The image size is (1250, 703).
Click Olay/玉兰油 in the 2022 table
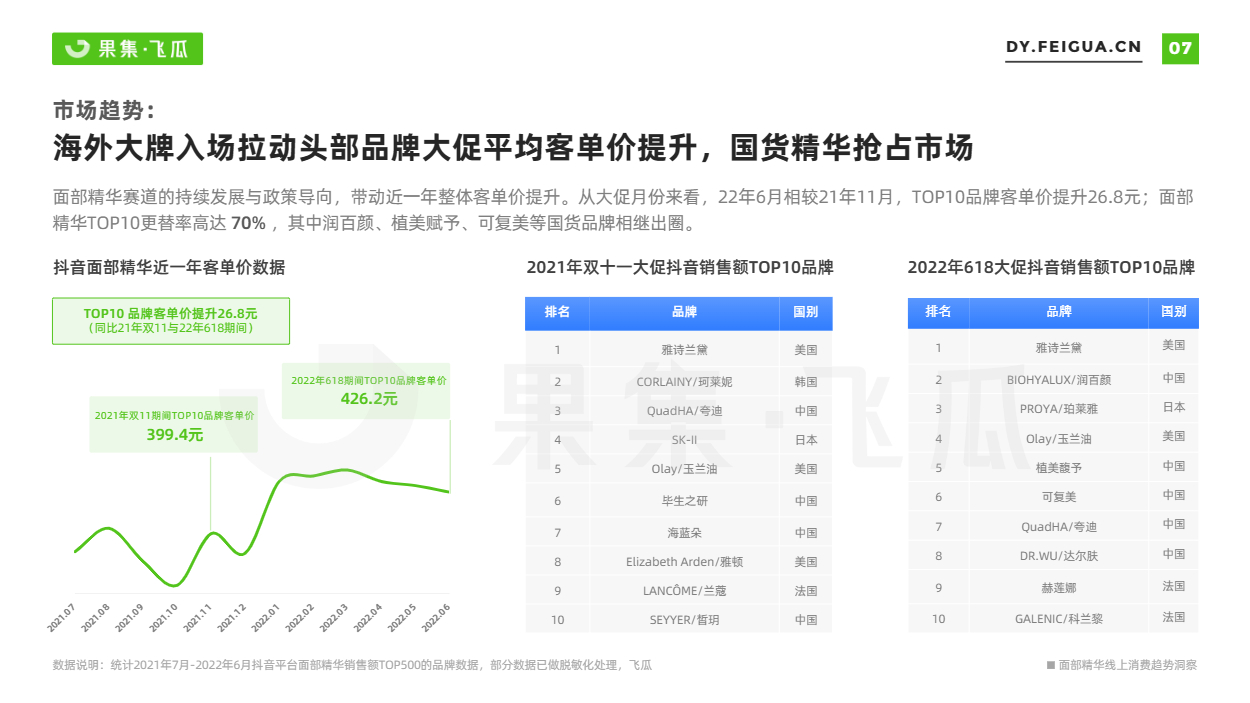tap(1058, 439)
